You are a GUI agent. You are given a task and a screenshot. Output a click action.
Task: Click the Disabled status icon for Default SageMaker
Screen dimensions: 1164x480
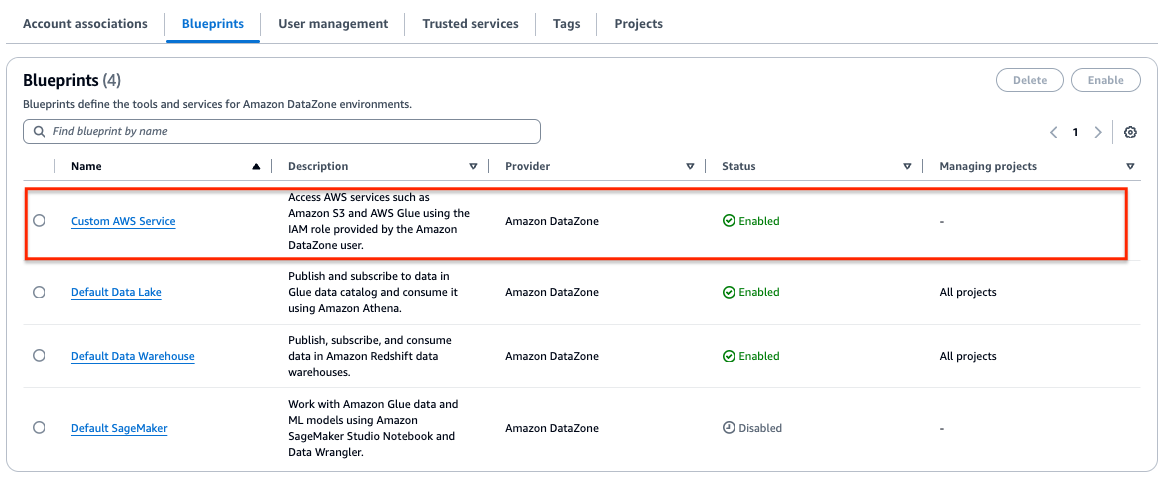click(x=729, y=428)
